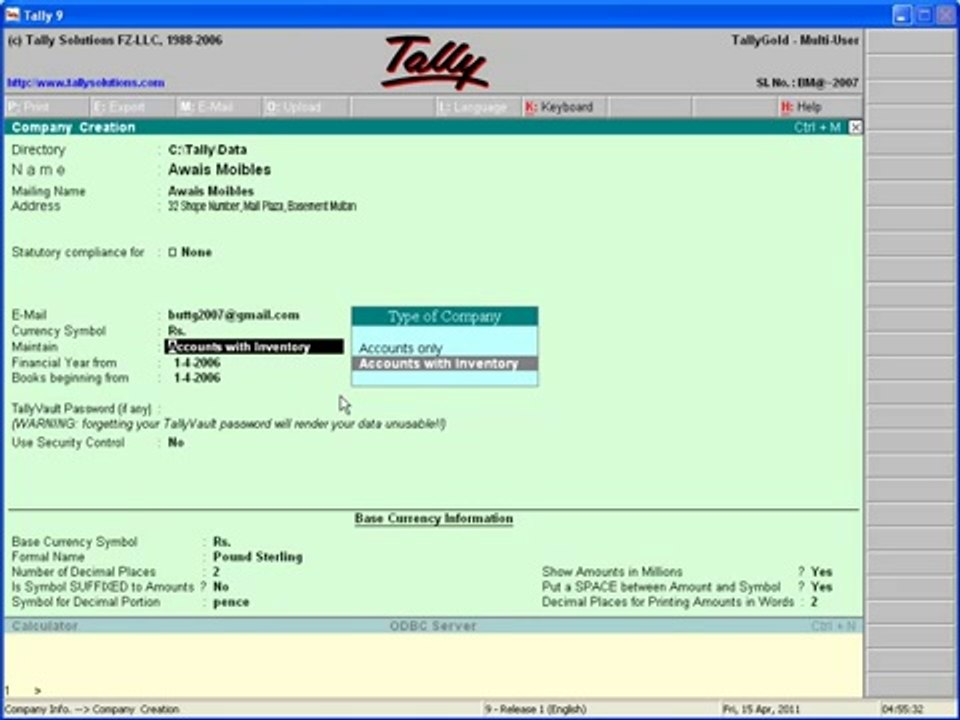Screen dimensions: 960x720
Task: Click the status bar clock time
Action: (x=902, y=710)
